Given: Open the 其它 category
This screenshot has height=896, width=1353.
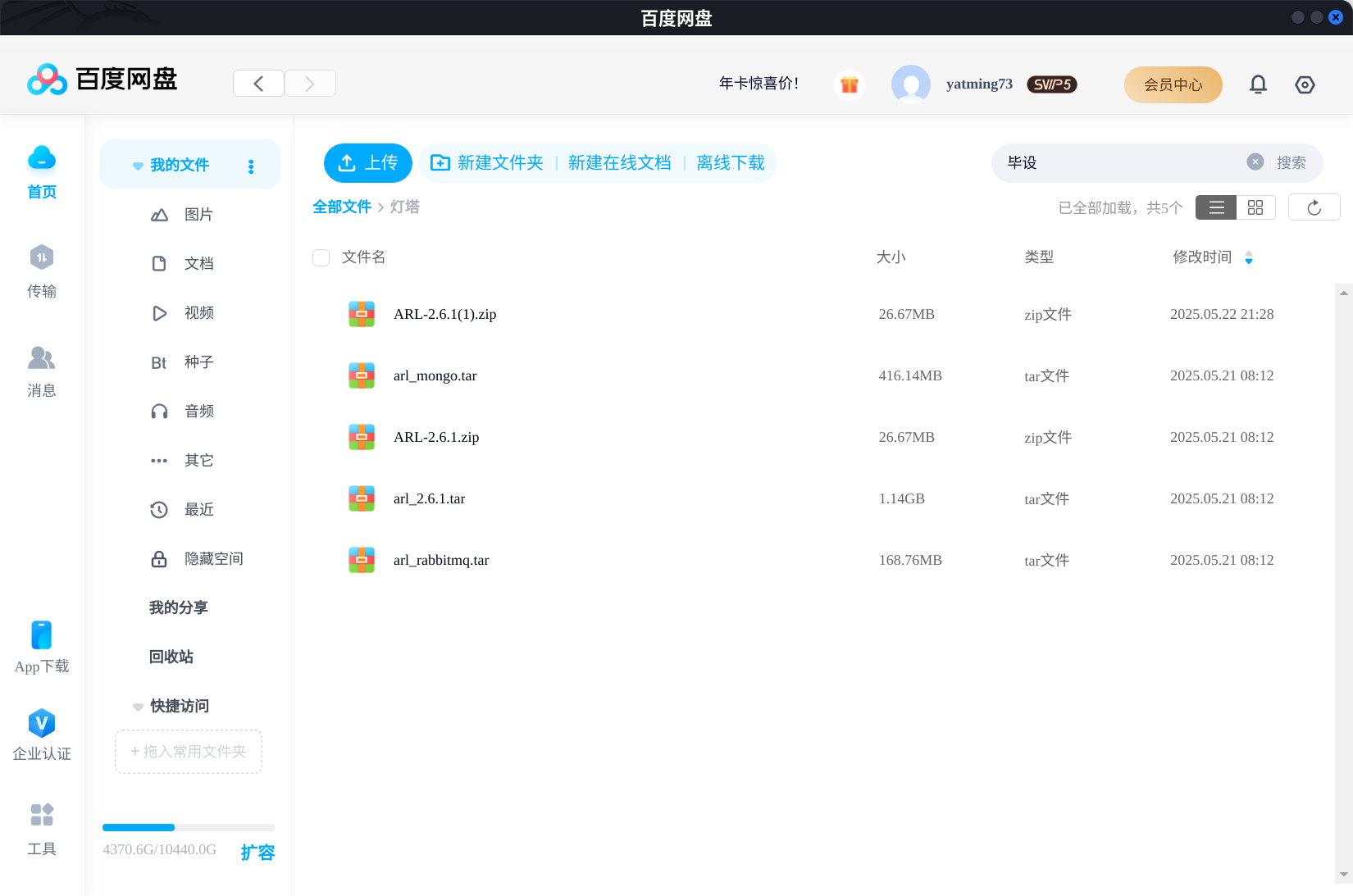Looking at the screenshot, I should 183,461.
